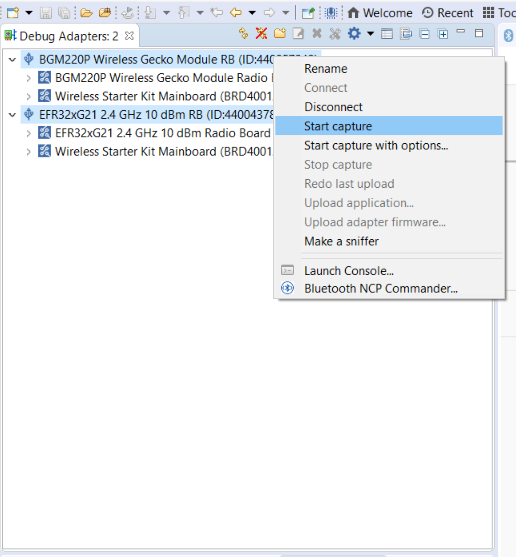Open the dropdown arrow beside the New icon

[29, 13]
